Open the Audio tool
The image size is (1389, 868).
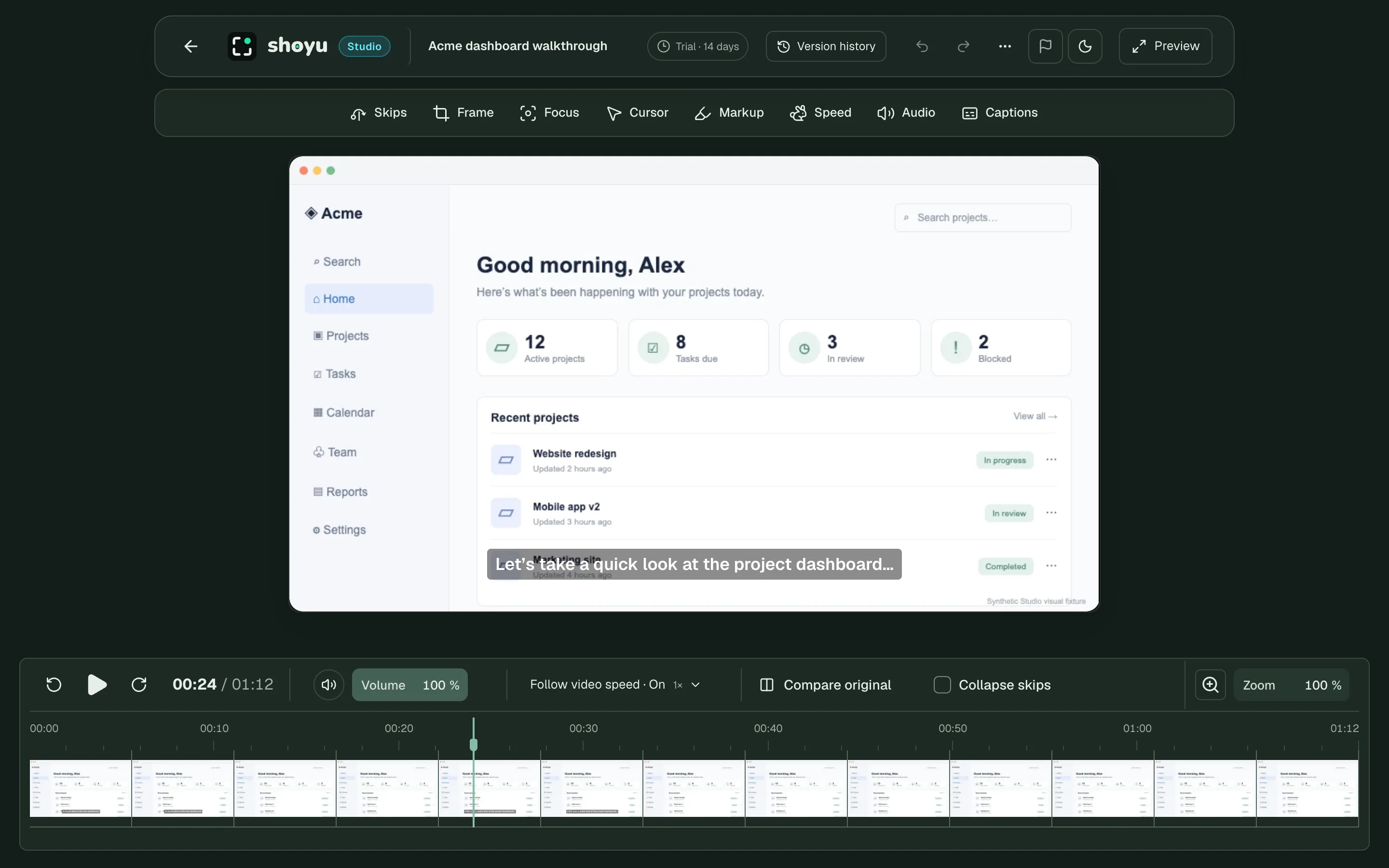pyautogui.click(x=906, y=112)
